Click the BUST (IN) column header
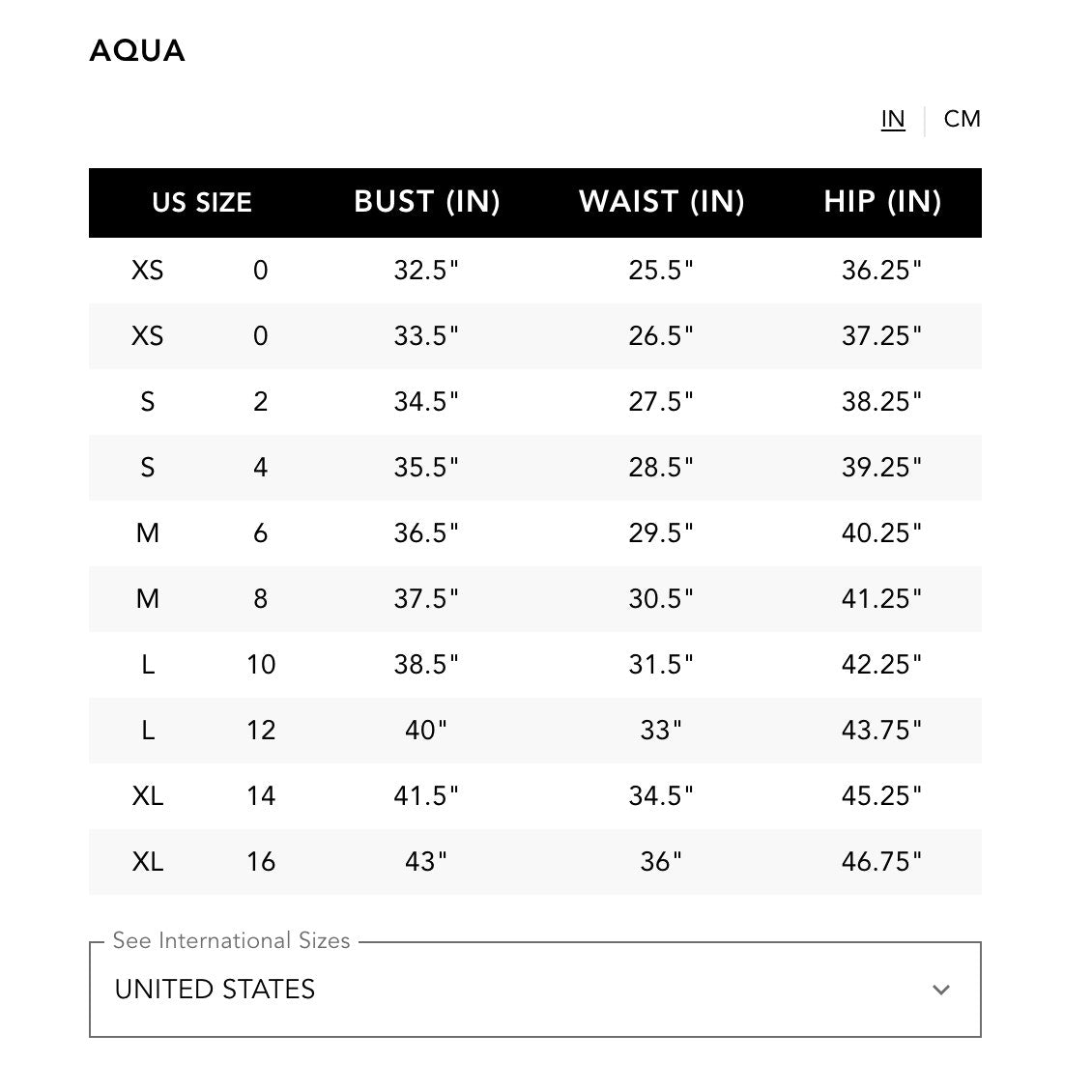 (427, 202)
